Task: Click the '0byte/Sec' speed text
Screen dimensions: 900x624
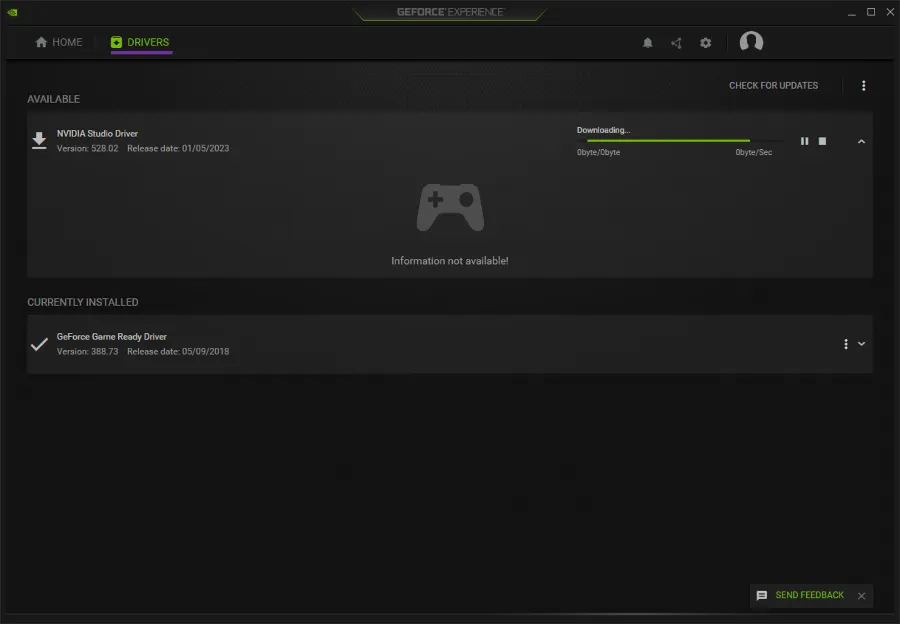Action: [x=754, y=152]
